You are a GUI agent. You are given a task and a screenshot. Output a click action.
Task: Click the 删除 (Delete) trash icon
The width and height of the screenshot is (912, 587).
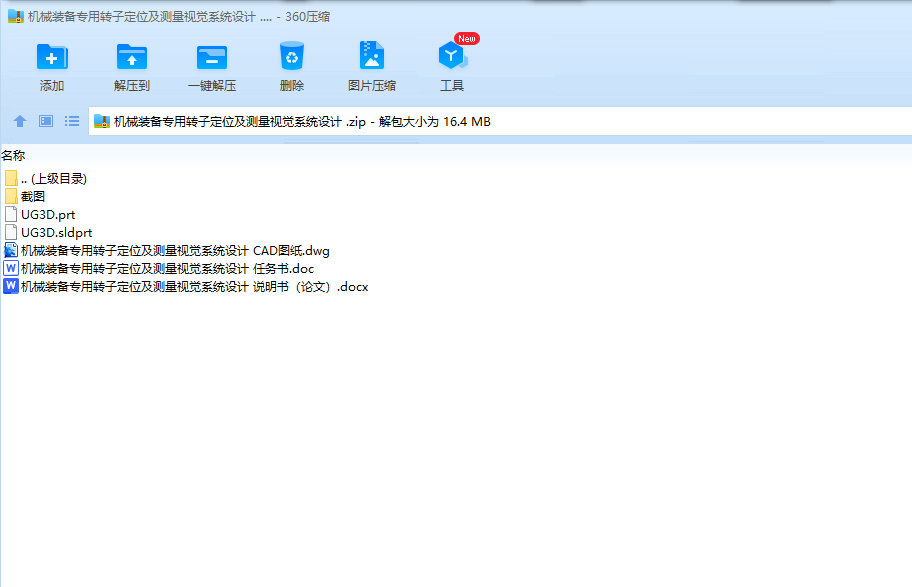[291, 56]
